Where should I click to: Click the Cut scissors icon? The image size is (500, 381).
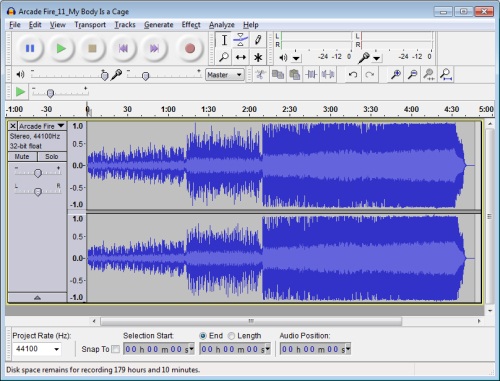tap(260, 74)
